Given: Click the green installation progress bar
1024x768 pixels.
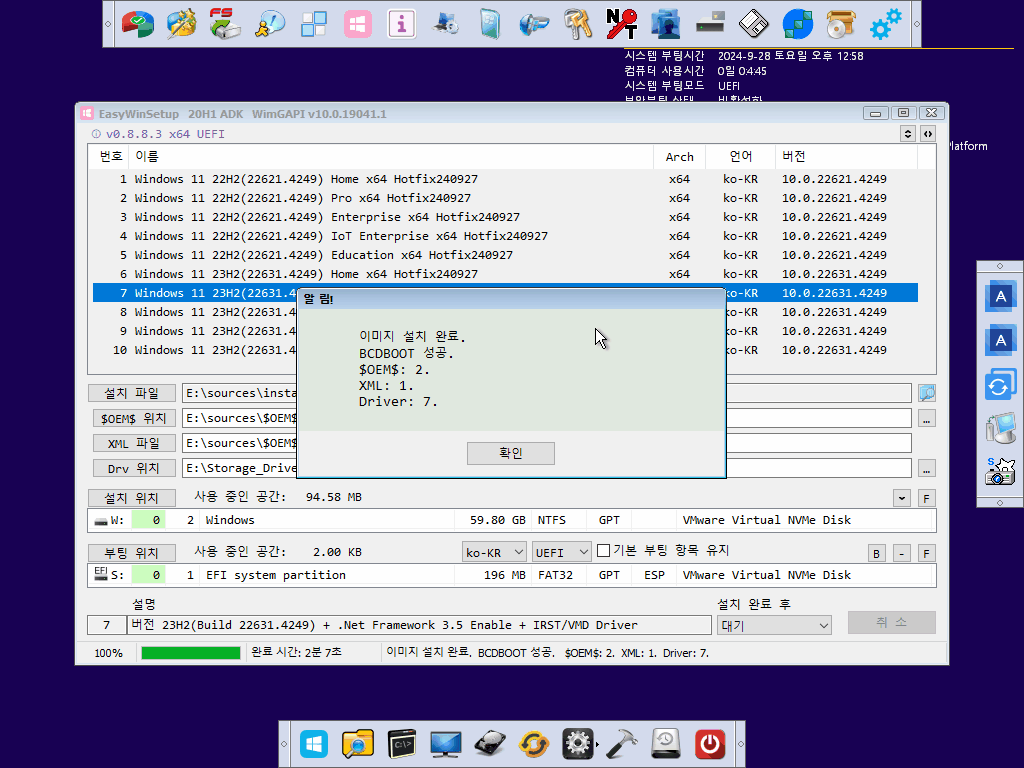Looking at the screenshot, I should pyautogui.click(x=191, y=653).
